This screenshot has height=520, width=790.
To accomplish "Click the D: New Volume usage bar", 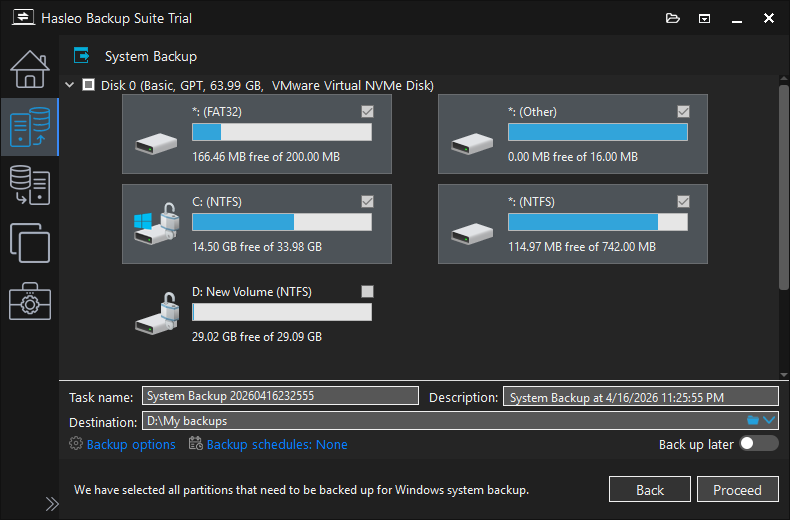I will [282, 312].
